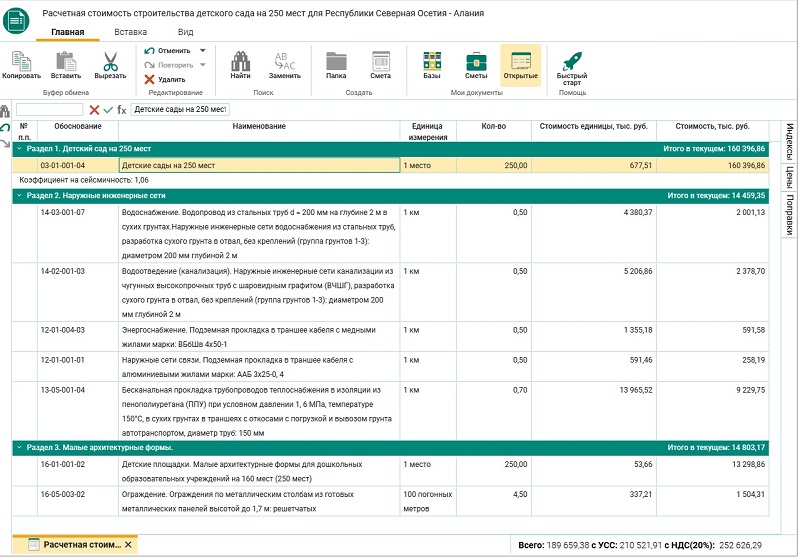Click grey redo arrow on left sidebar
800x557 pixels.
[x=5, y=143]
